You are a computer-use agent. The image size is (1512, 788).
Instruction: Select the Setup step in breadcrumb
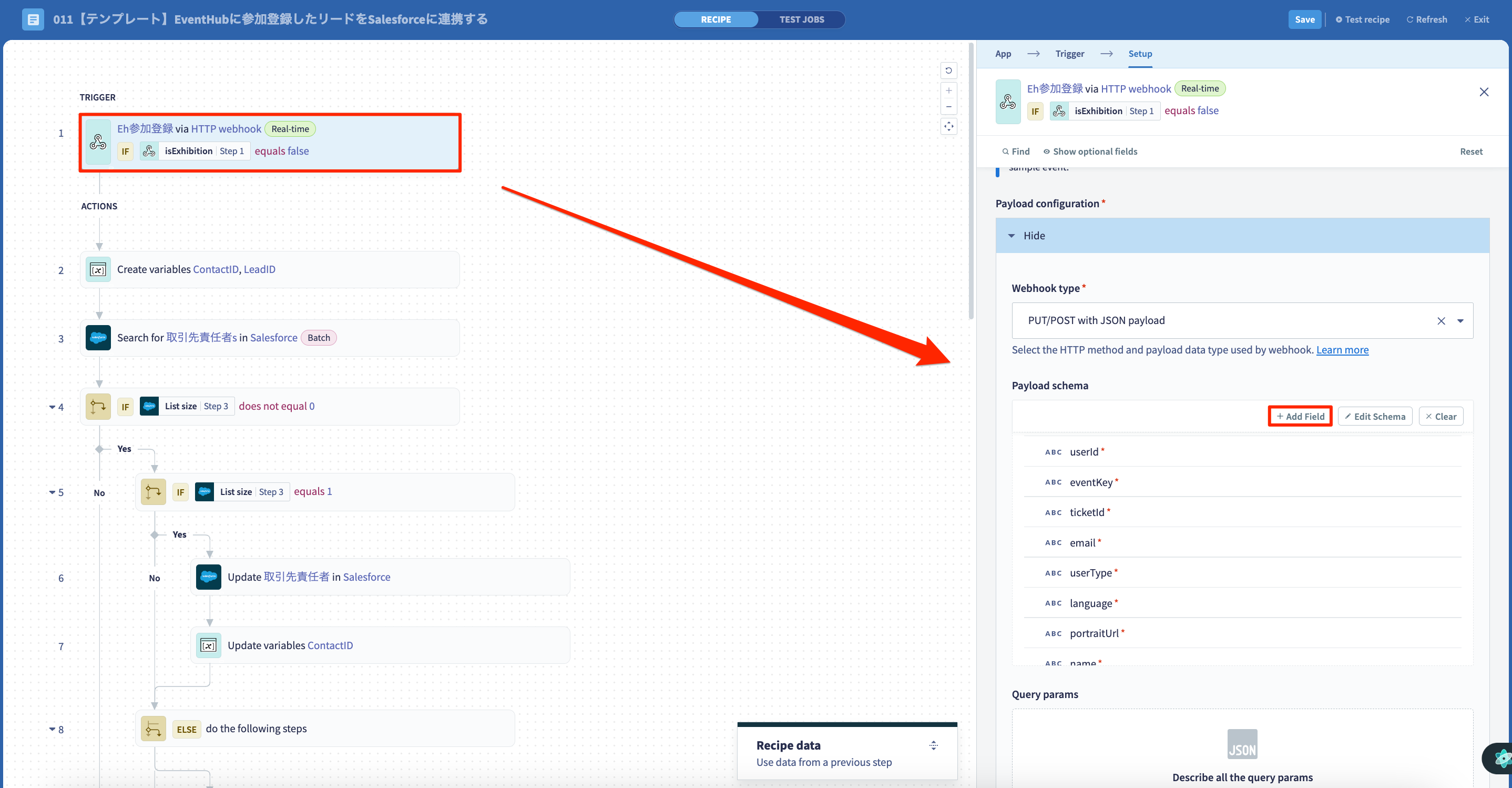click(1140, 54)
